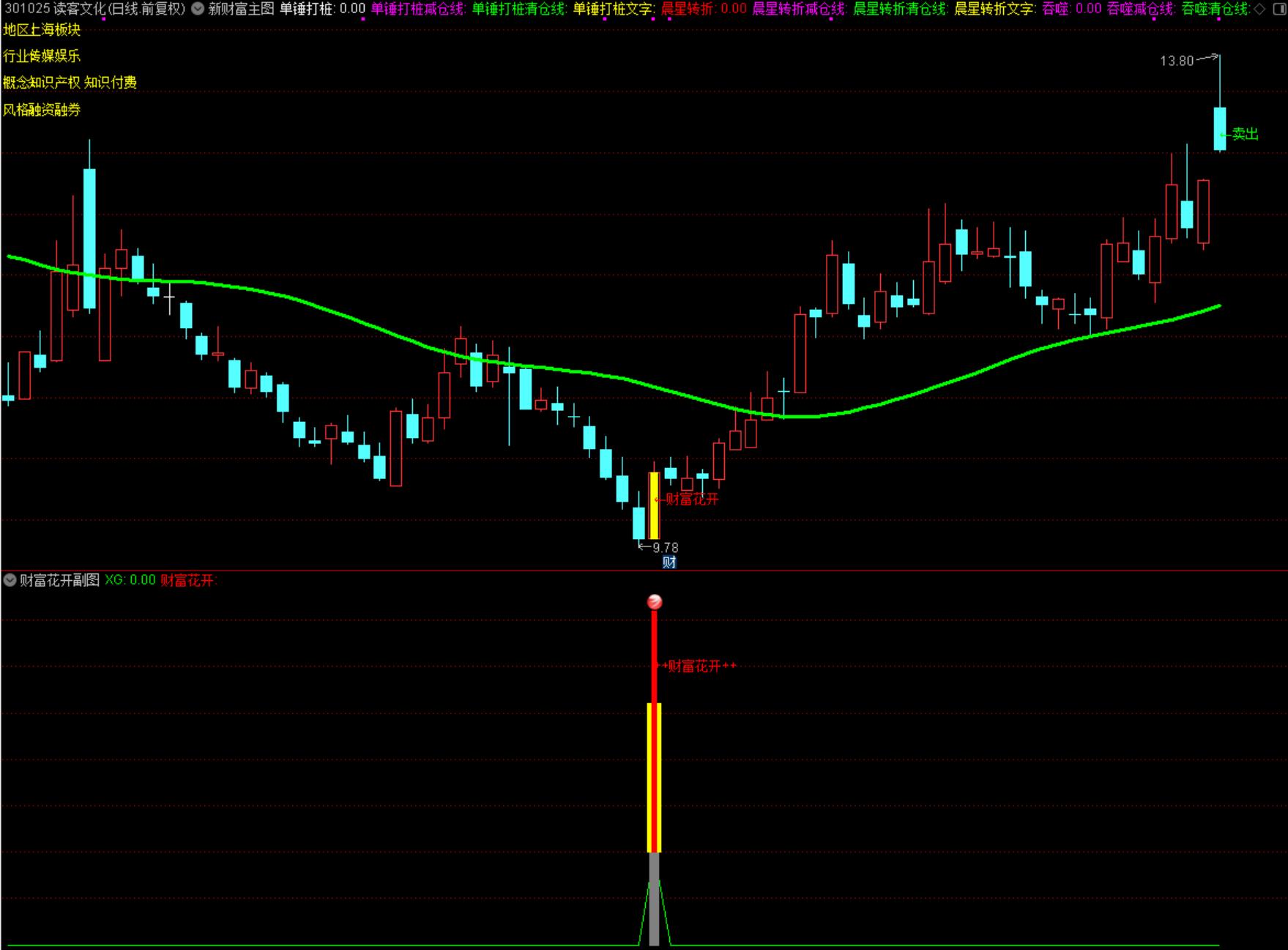1288x950 pixels.
Task: Open the 财富花开副图 indicator dropdown arrow
Action: 10,581
